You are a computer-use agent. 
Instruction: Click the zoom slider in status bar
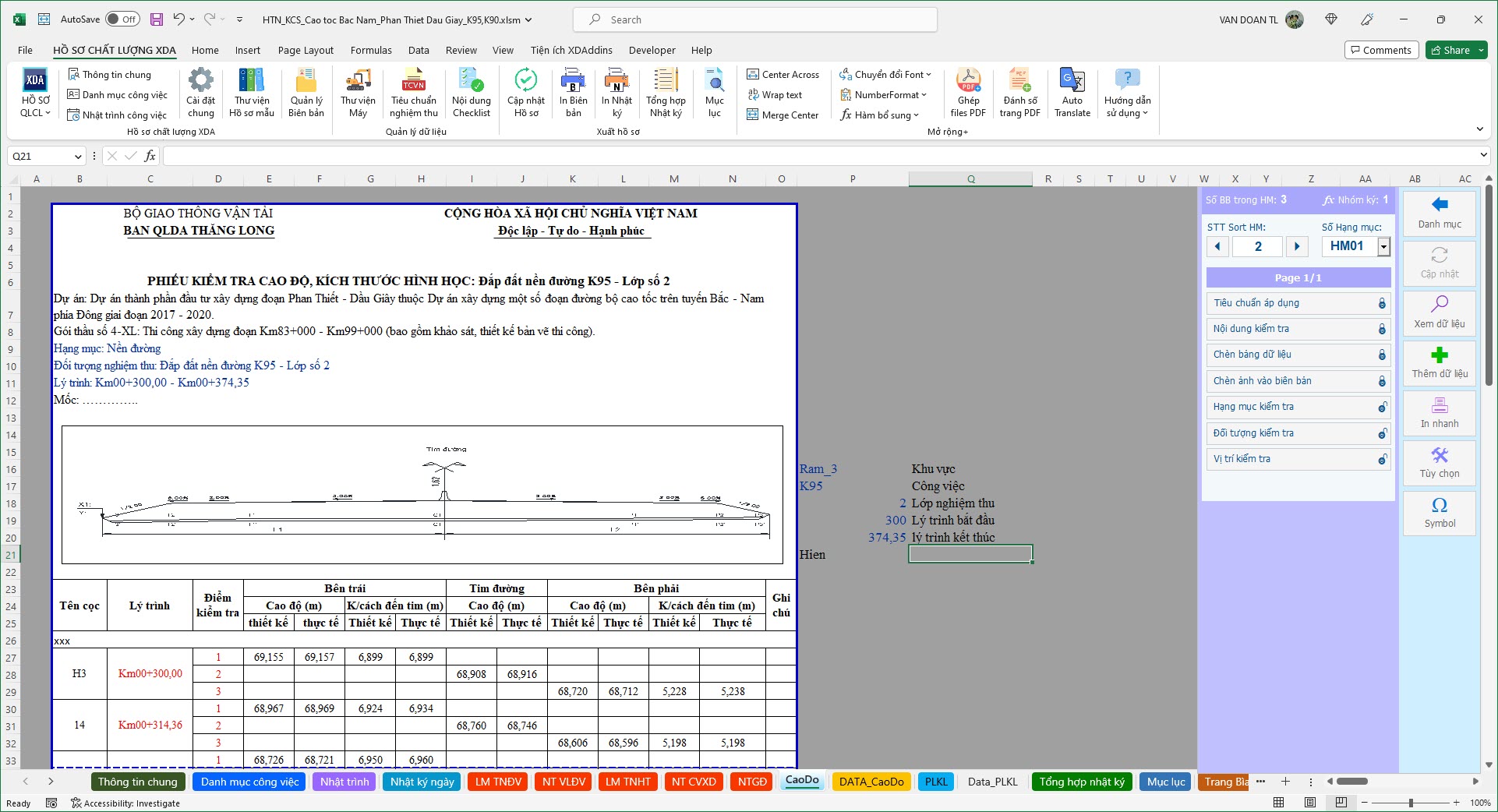[x=1411, y=803]
